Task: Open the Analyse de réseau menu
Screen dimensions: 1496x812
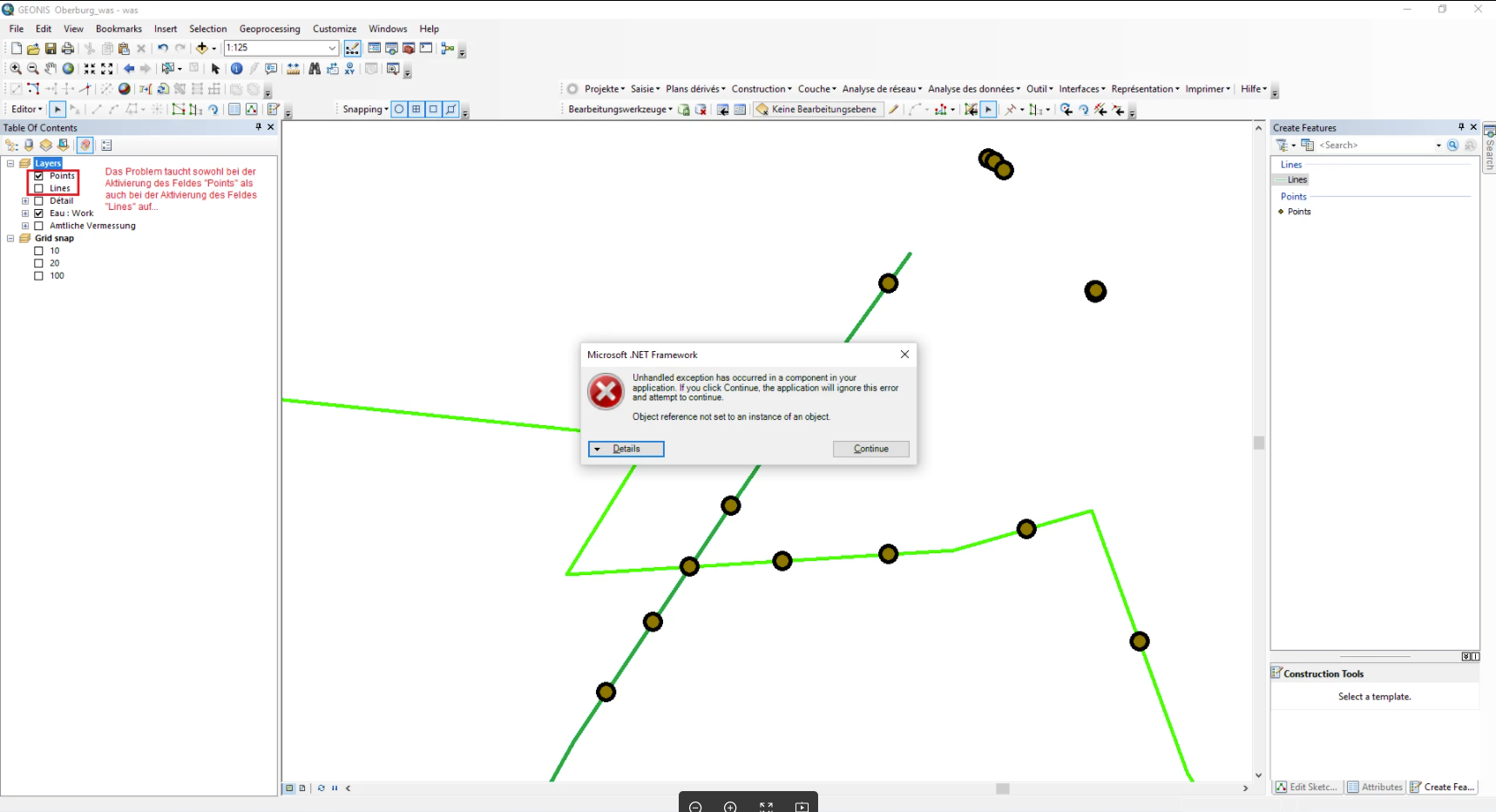Action: [882, 89]
